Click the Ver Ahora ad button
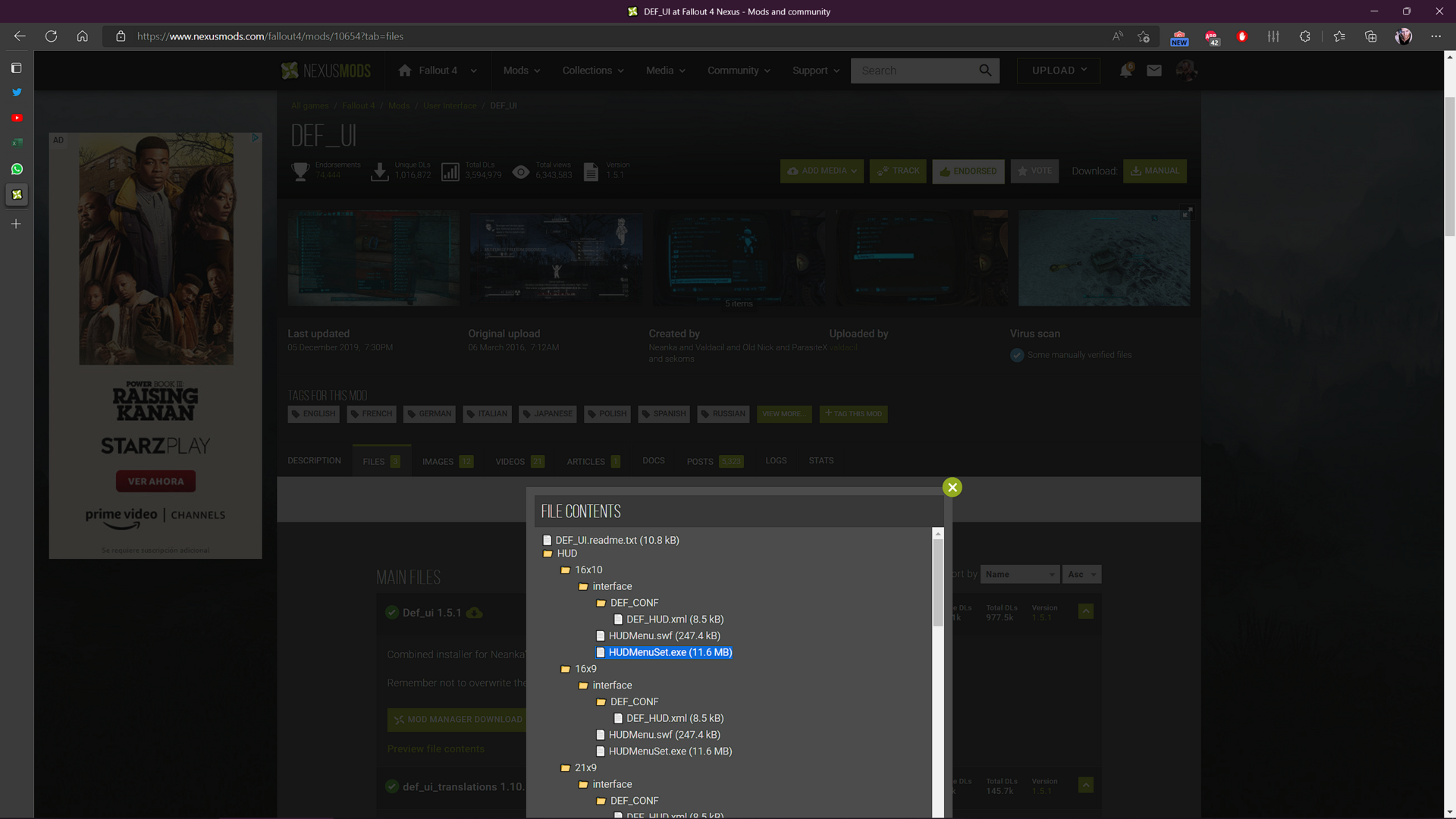The width and height of the screenshot is (1456, 819). pos(155,482)
